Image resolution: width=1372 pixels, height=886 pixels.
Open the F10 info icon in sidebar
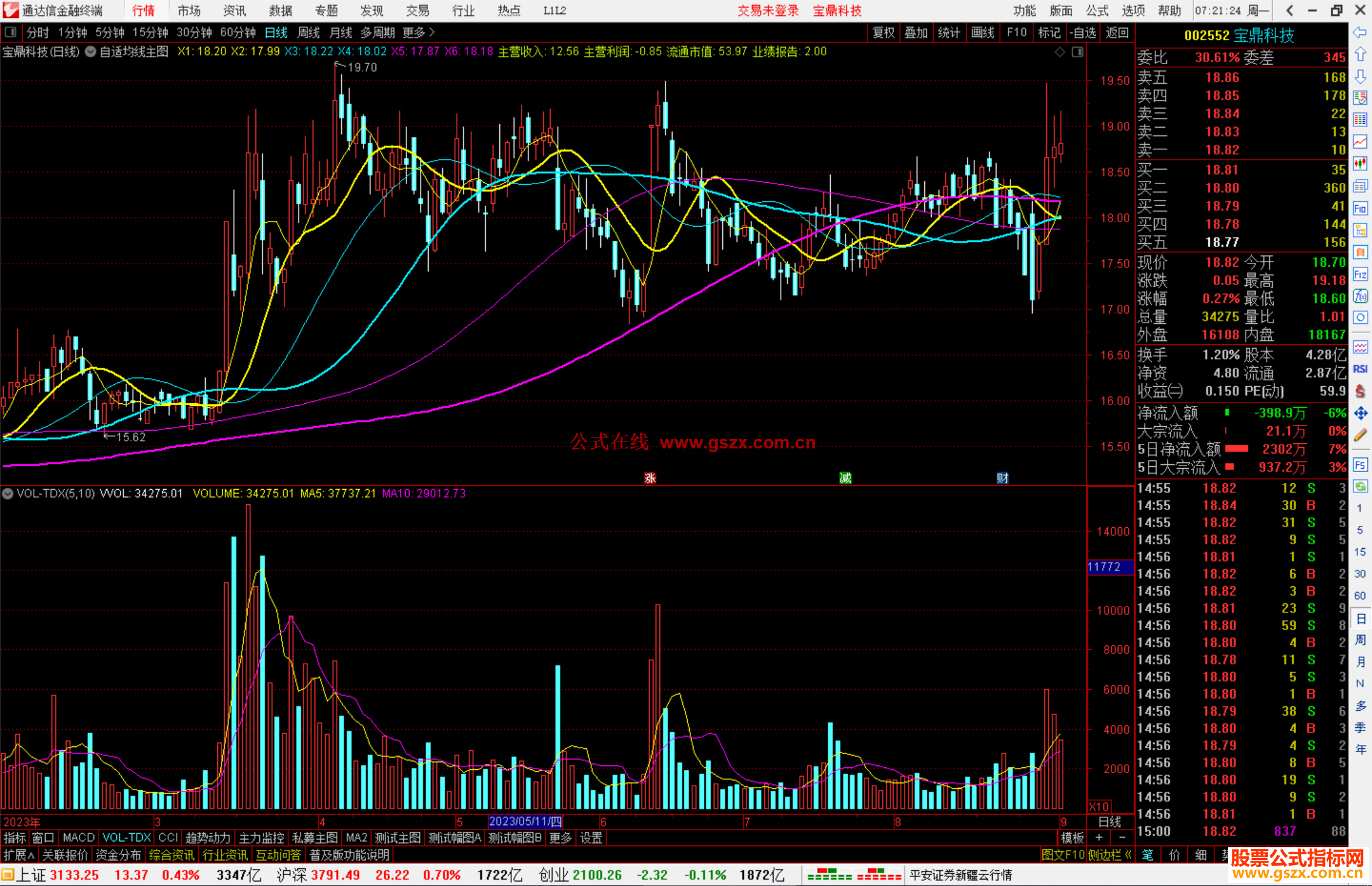[x=1360, y=208]
